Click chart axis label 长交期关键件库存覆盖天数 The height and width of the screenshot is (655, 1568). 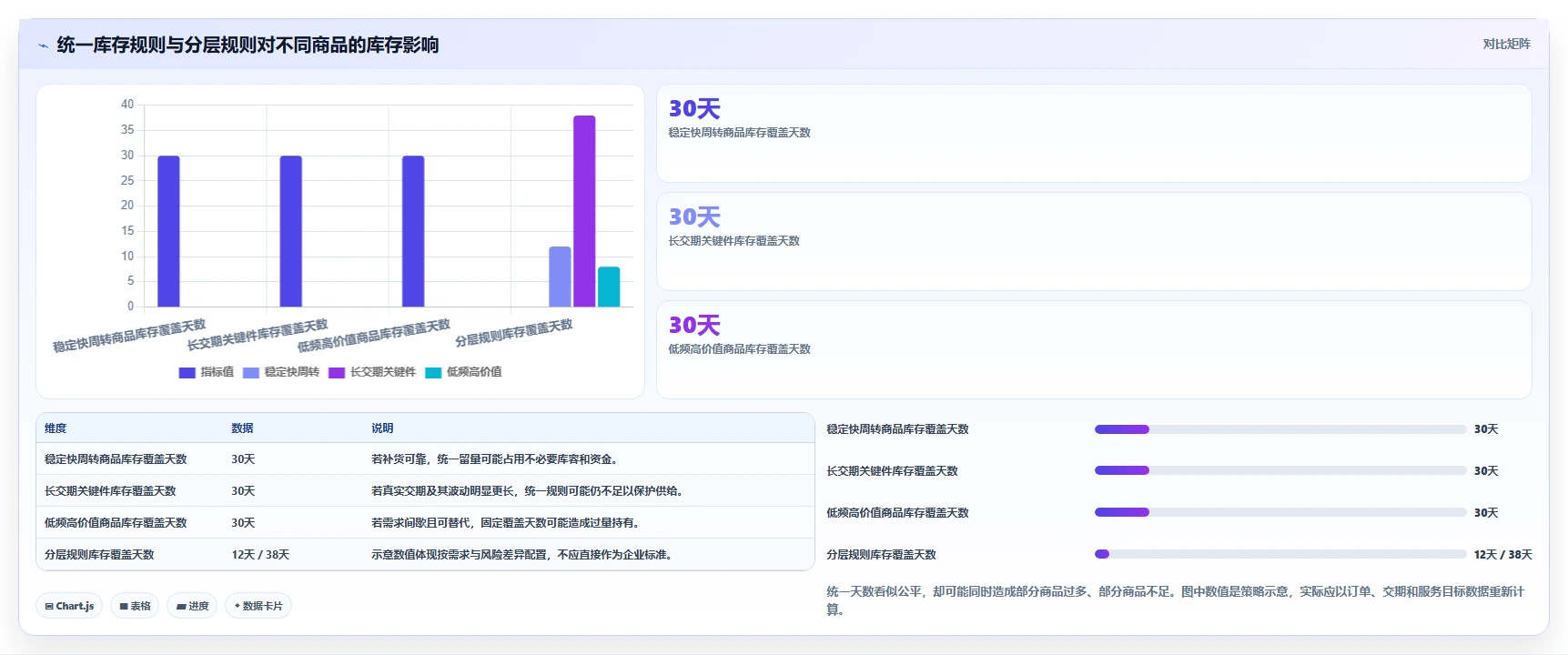point(258,335)
